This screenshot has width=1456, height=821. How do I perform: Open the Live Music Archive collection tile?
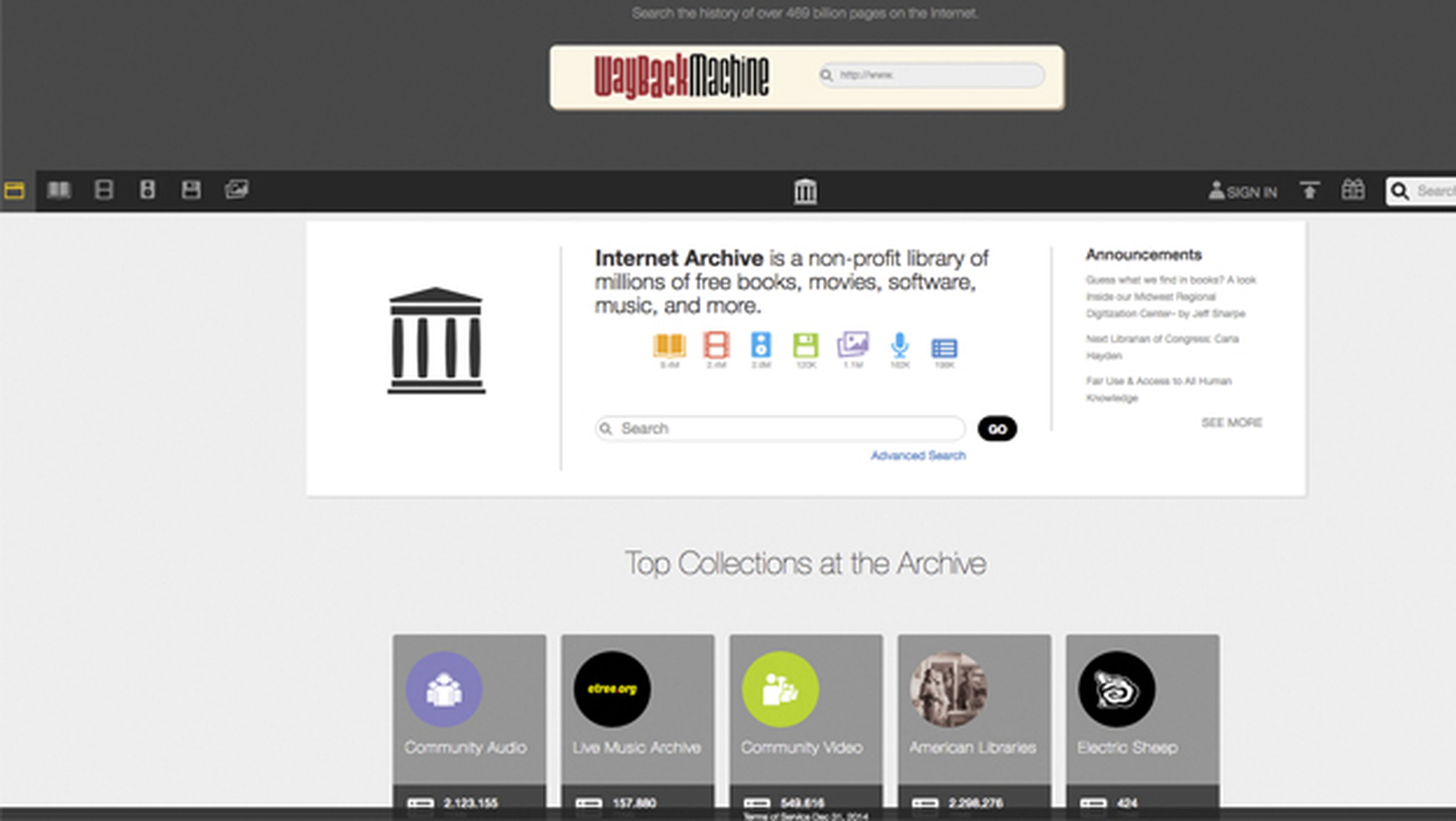point(637,728)
